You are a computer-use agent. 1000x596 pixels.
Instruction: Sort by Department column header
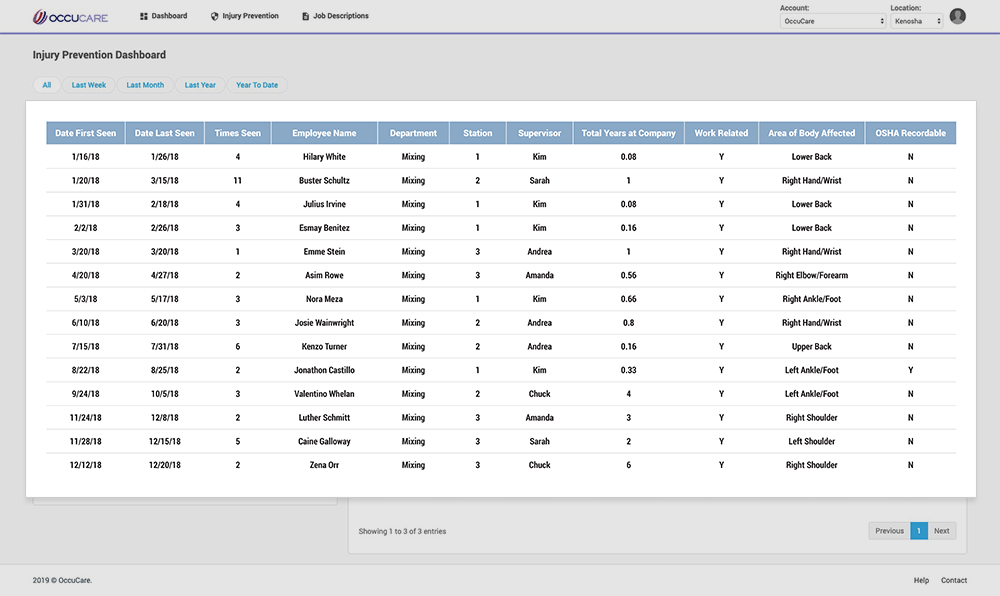413,133
